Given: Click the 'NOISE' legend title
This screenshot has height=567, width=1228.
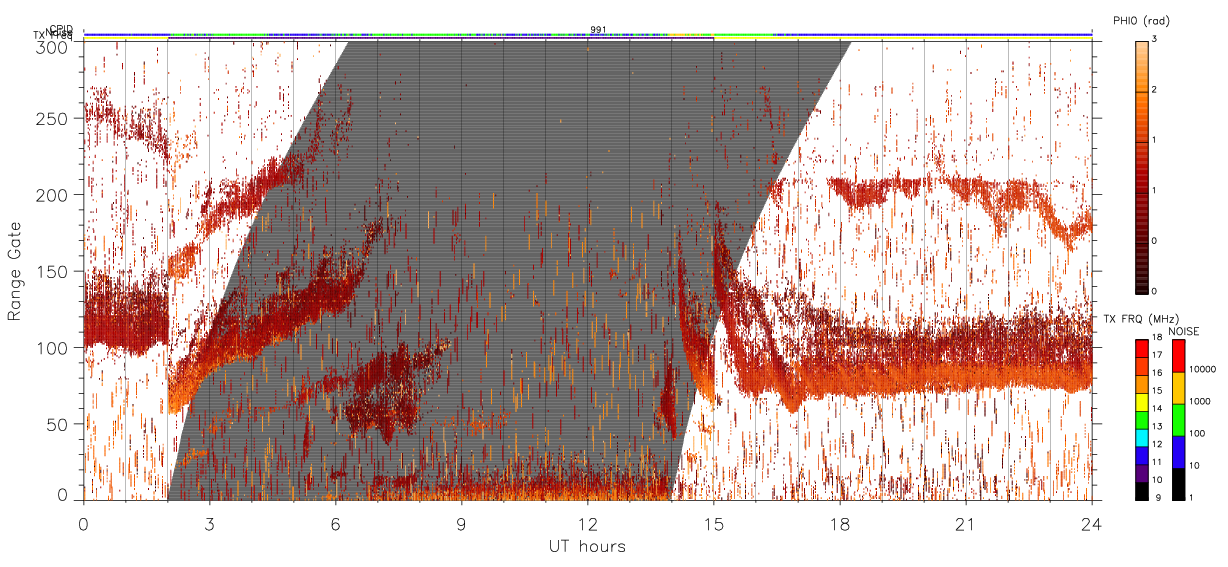Looking at the screenshot, I should 1184,330.
